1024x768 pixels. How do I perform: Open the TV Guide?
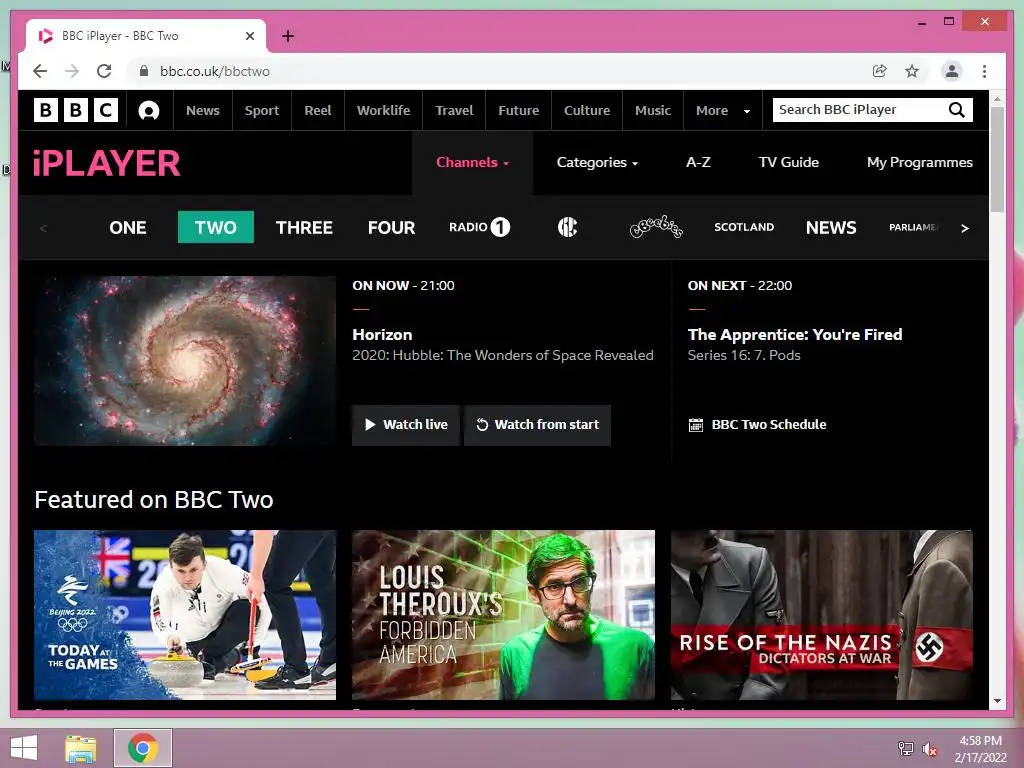(x=788, y=163)
